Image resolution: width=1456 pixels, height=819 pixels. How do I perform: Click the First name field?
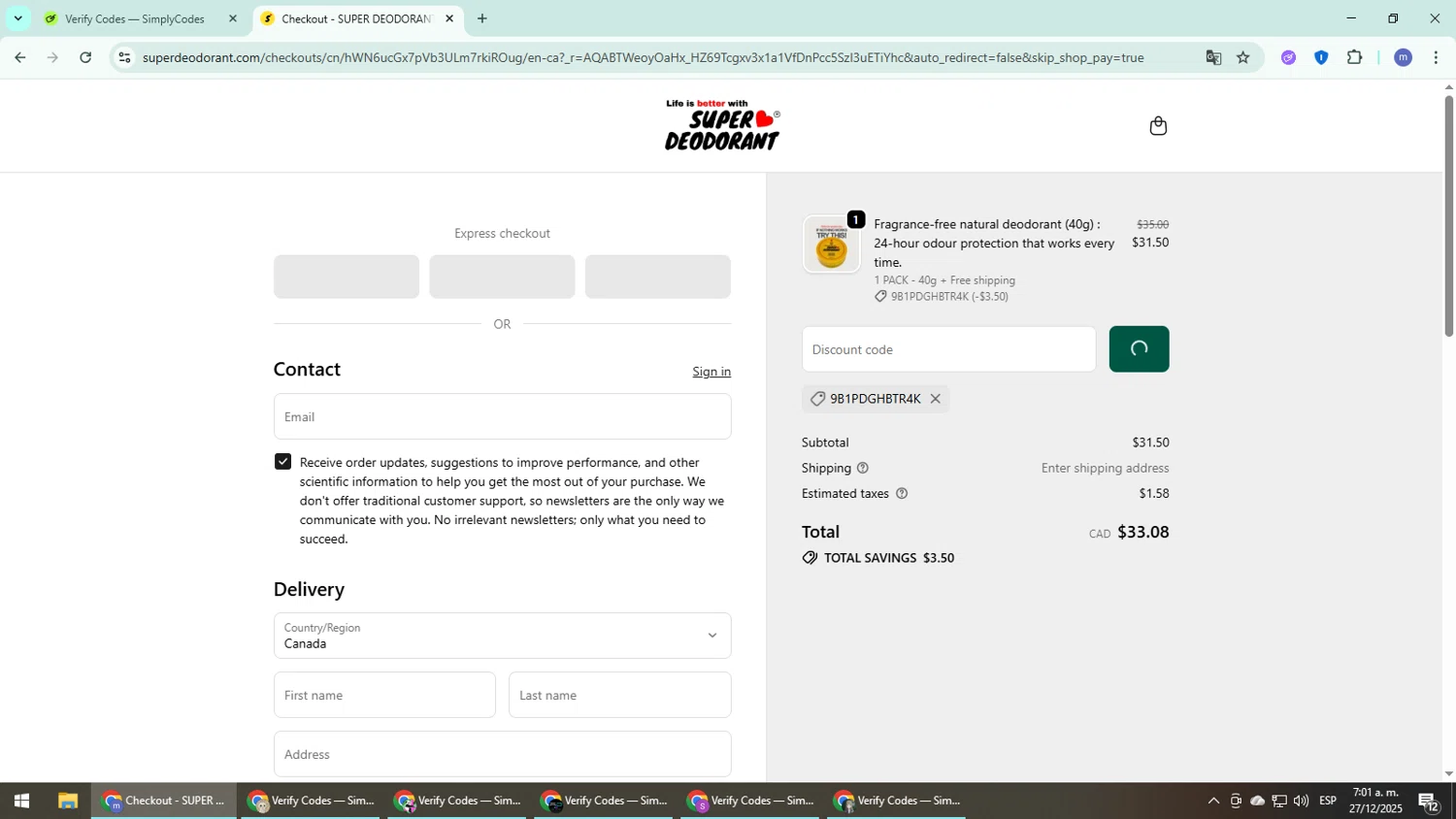click(x=384, y=695)
